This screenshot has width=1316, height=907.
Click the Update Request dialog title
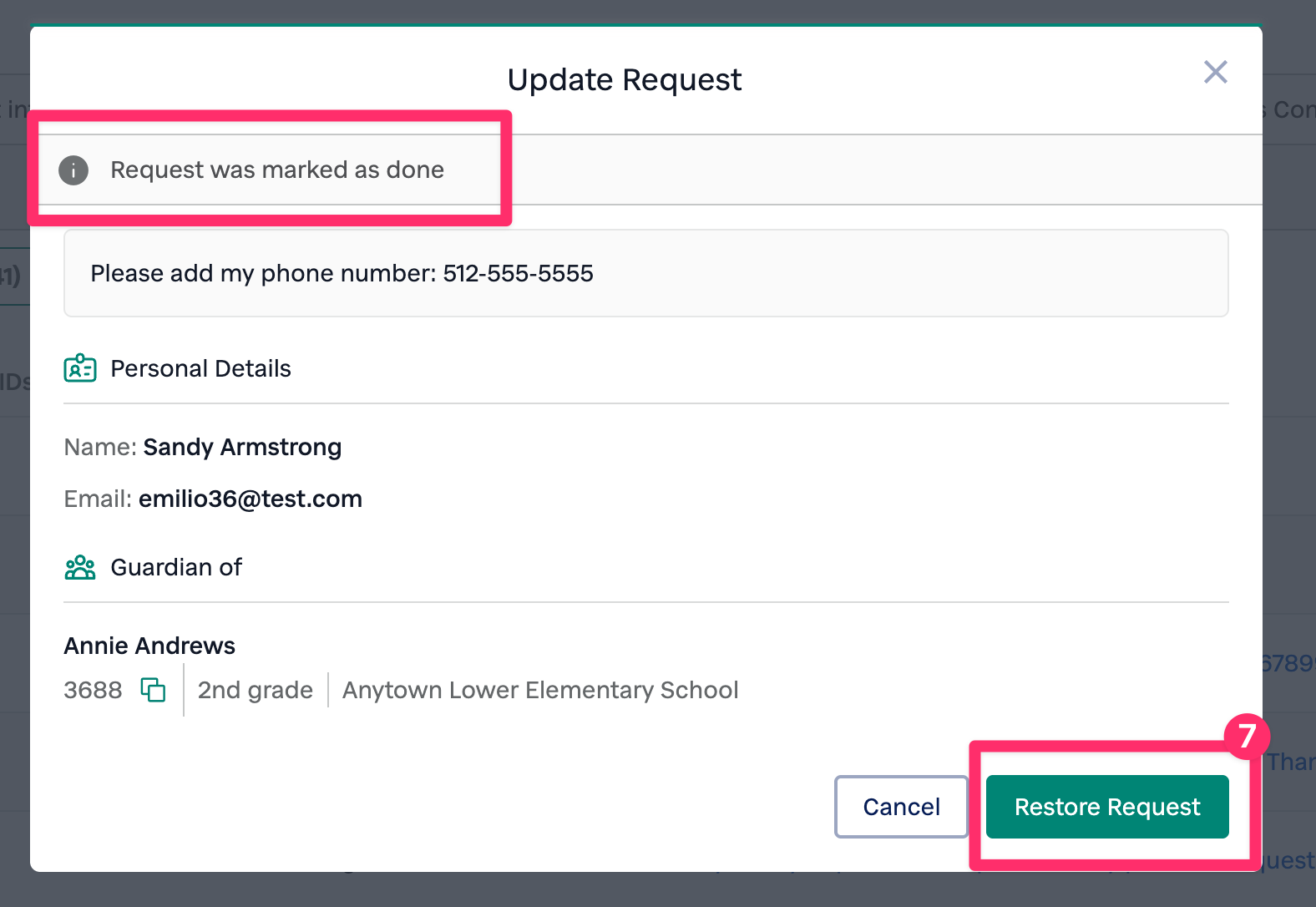coord(624,80)
